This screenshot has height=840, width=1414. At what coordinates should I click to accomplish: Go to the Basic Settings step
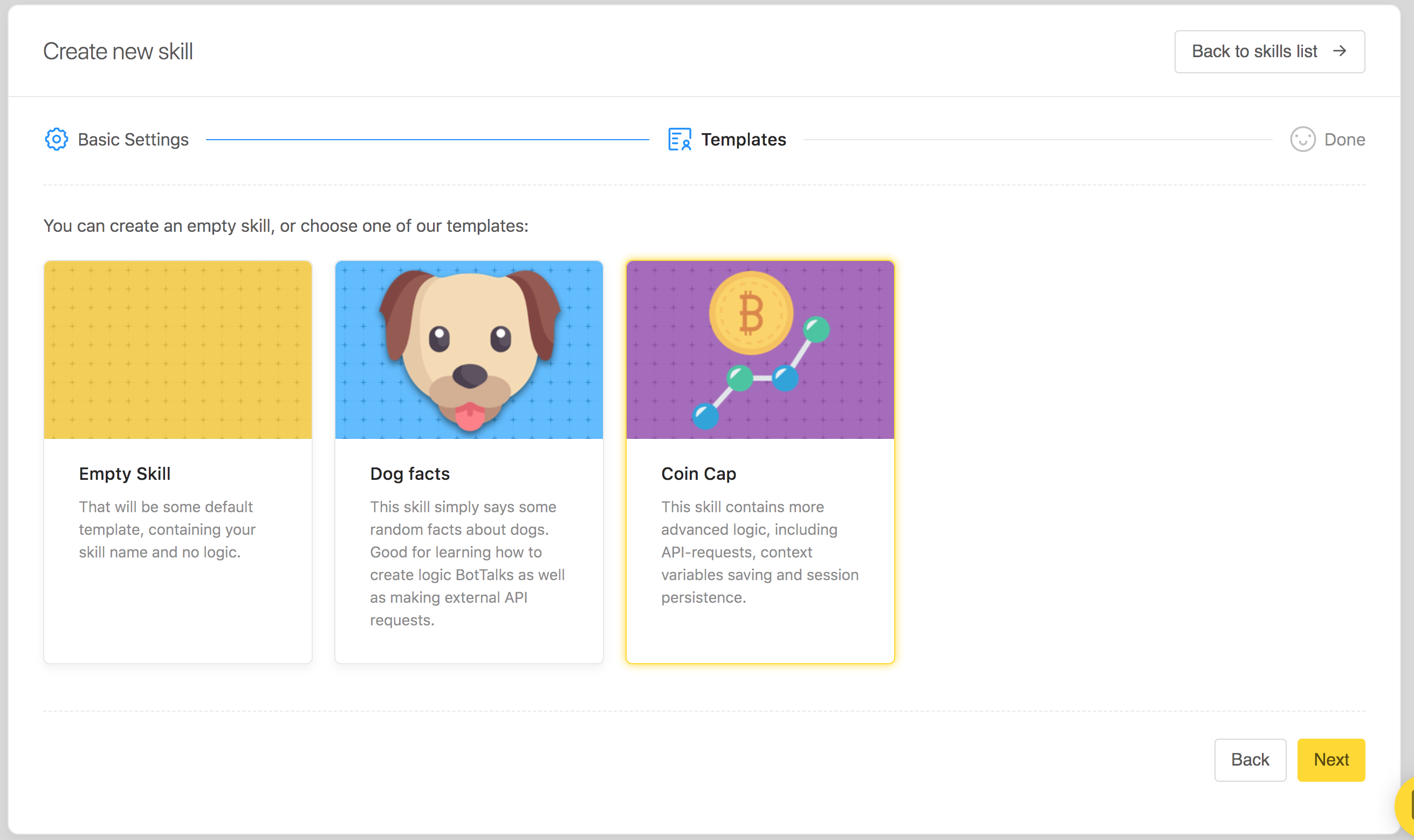click(133, 140)
